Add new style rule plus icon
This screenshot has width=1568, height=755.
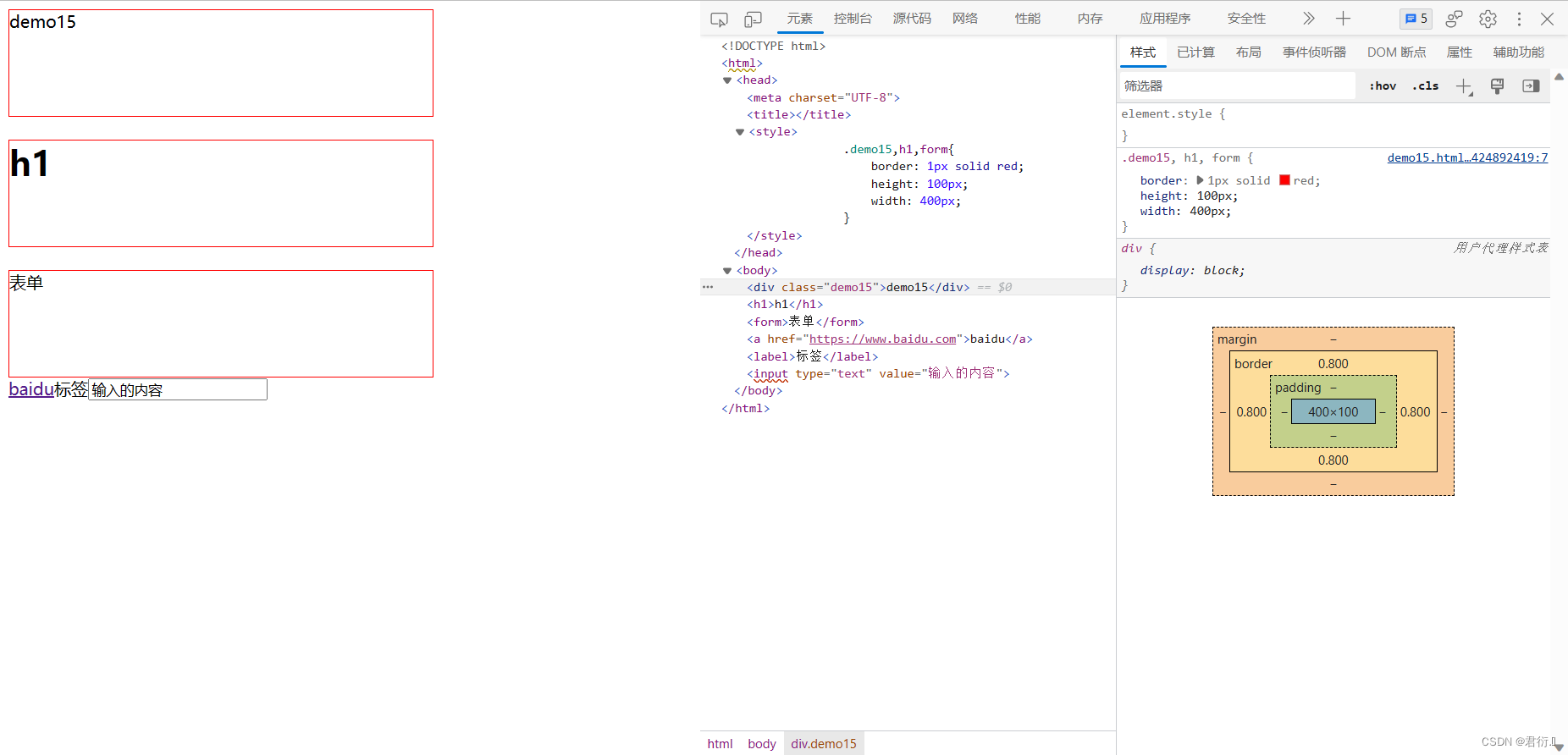click(1464, 86)
